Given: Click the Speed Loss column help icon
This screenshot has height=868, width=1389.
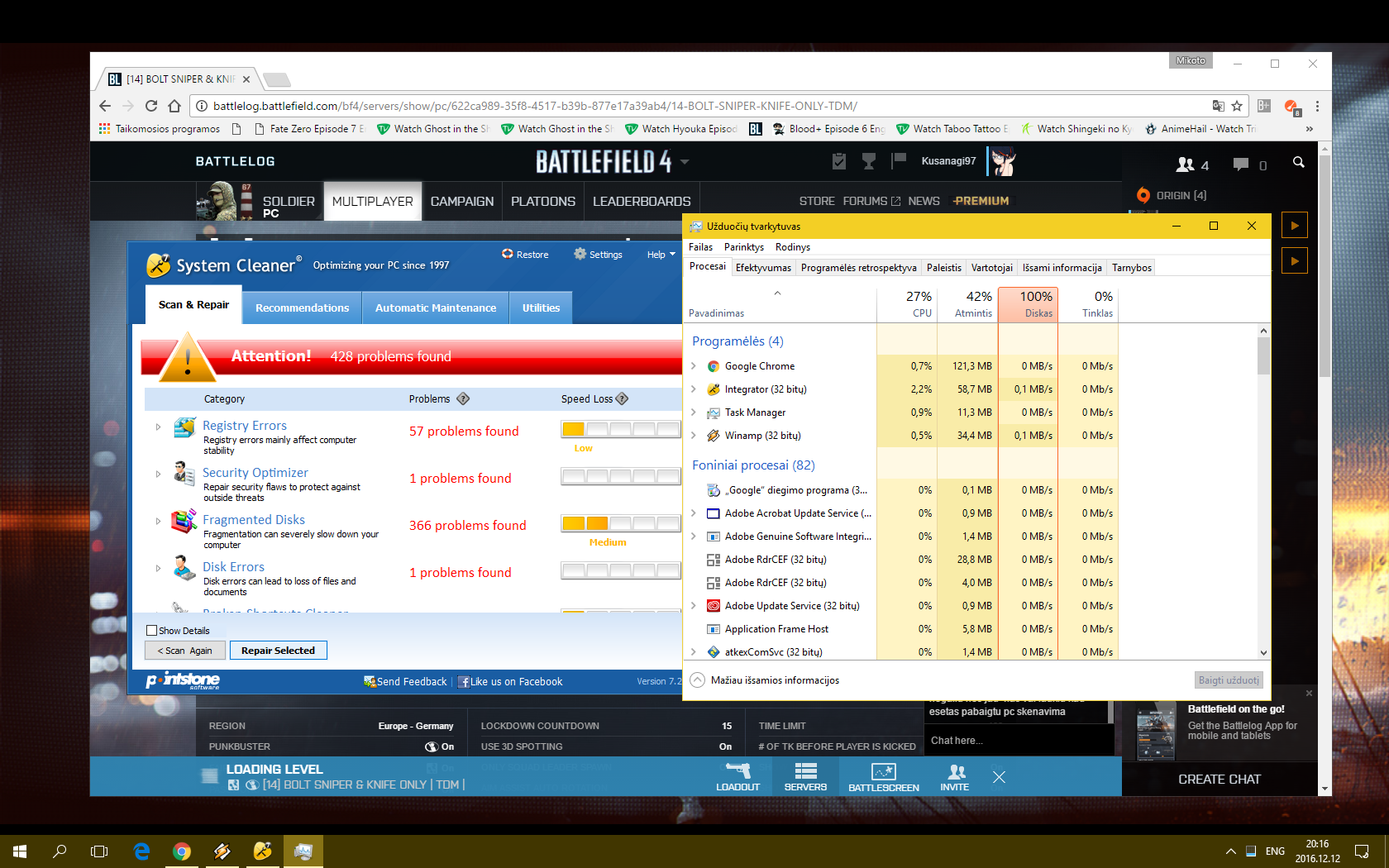Looking at the screenshot, I should point(622,398).
